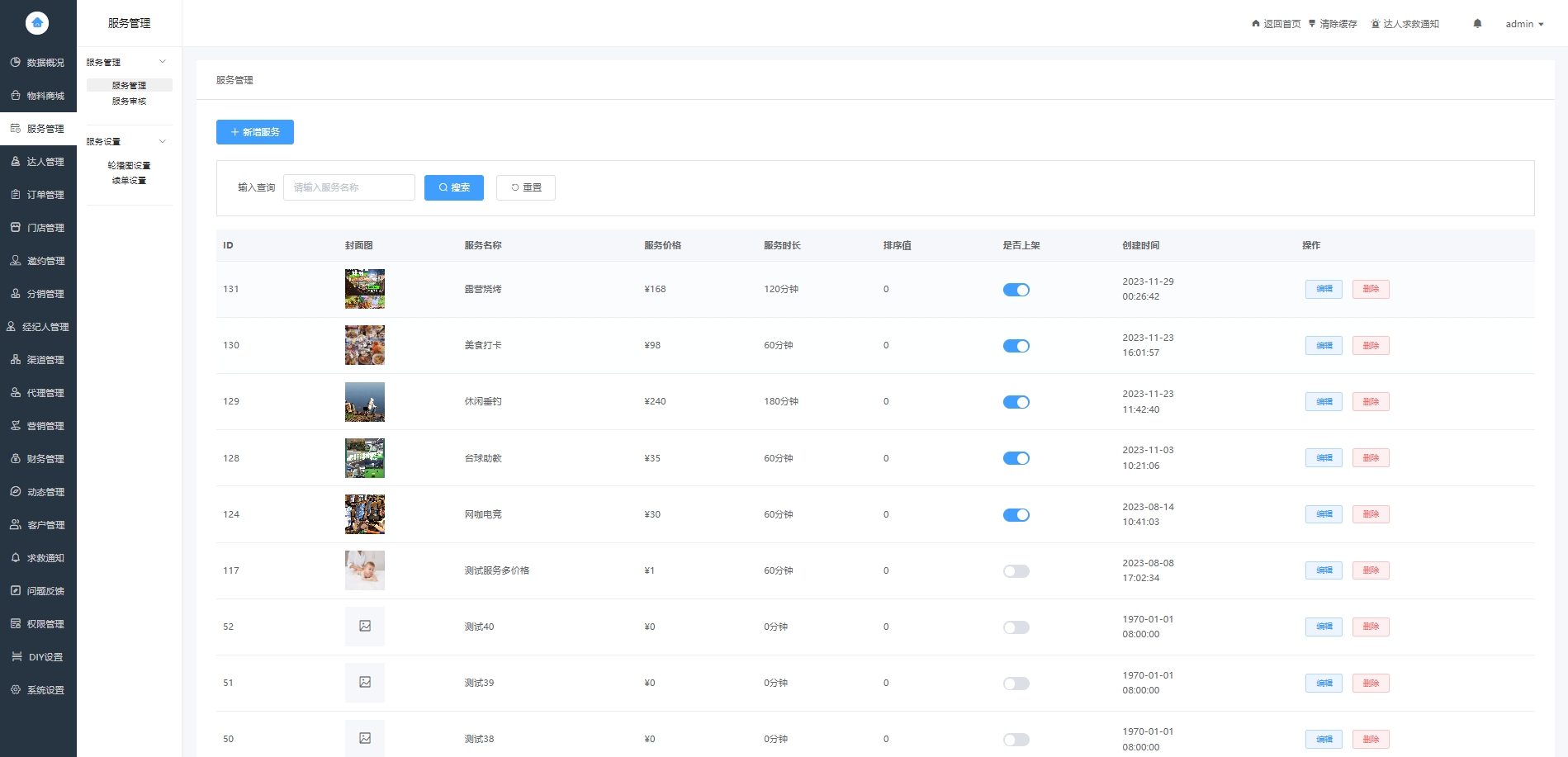Open 代理管理 sidebar icon
Viewport: 1568px width, 757px height.
click(x=16, y=393)
